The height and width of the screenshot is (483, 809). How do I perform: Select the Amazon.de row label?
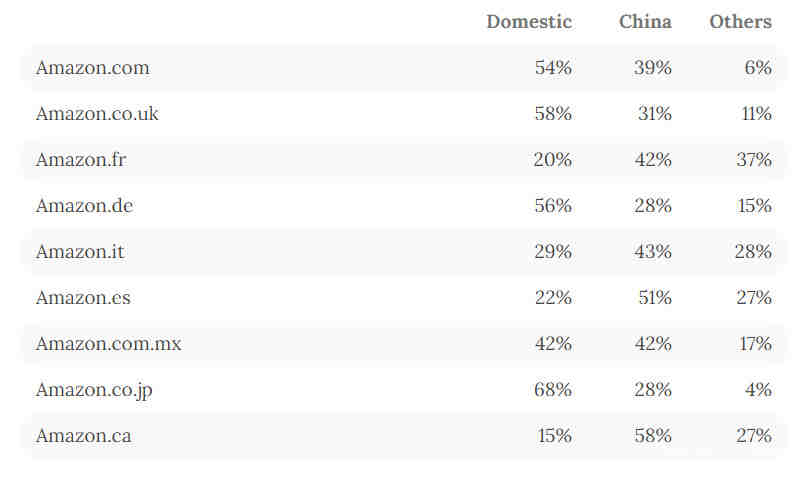point(85,205)
